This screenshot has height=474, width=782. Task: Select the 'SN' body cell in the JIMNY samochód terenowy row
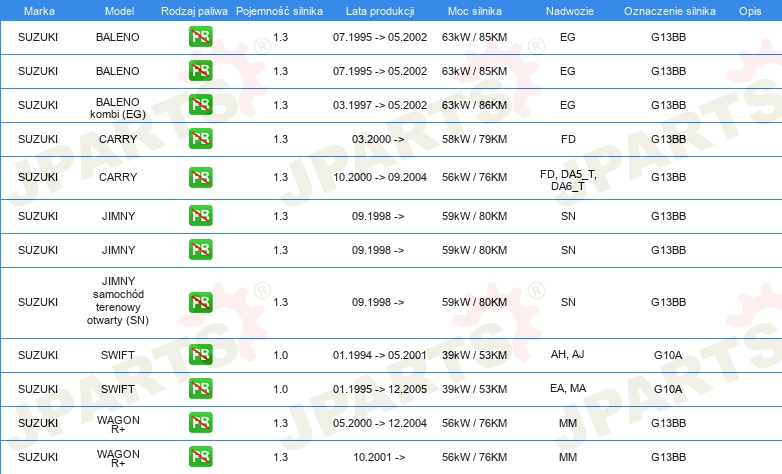click(x=568, y=302)
